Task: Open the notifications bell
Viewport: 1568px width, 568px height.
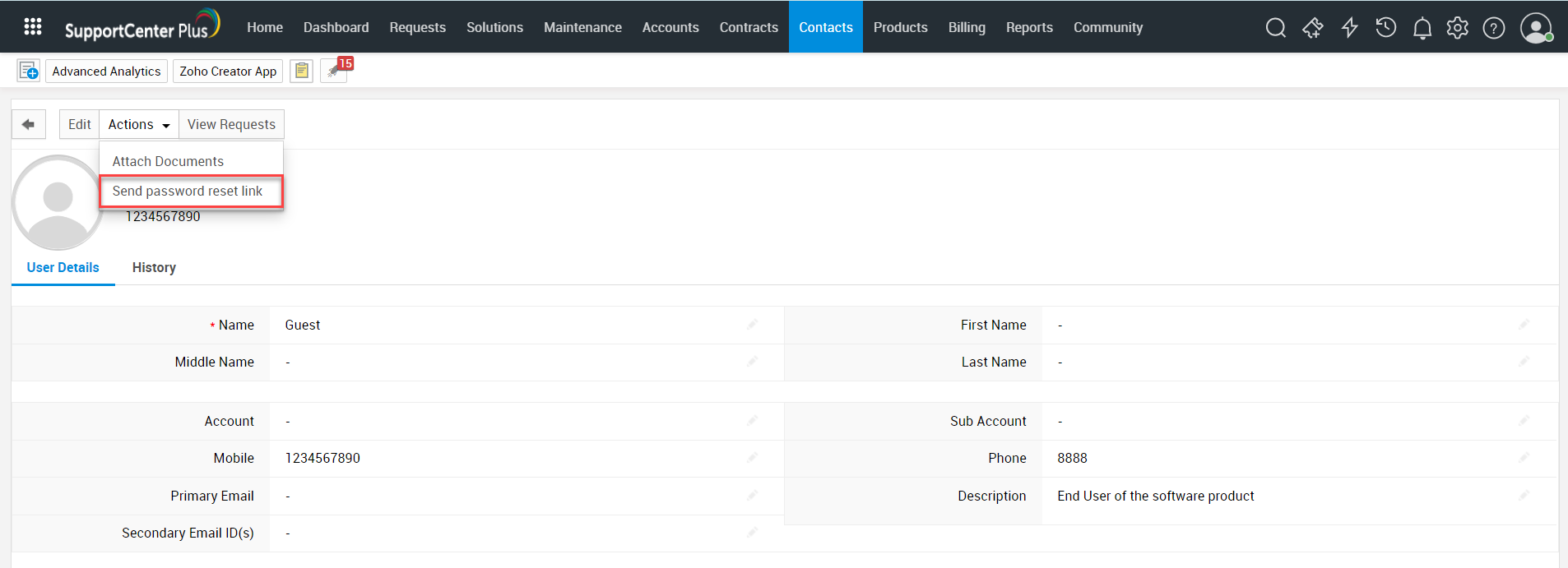Action: (x=1422, y=29)
